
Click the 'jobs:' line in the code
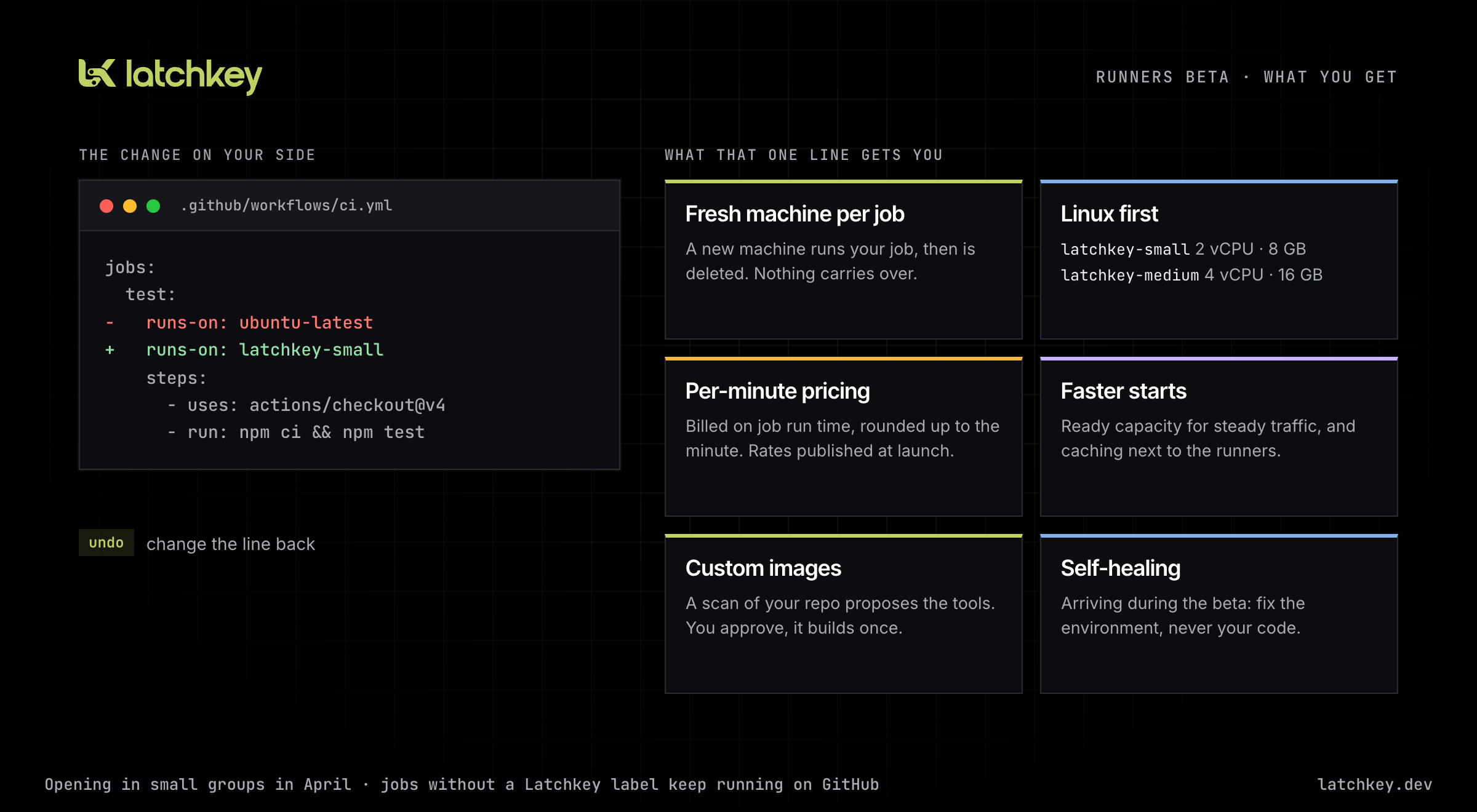coord(130,268)
